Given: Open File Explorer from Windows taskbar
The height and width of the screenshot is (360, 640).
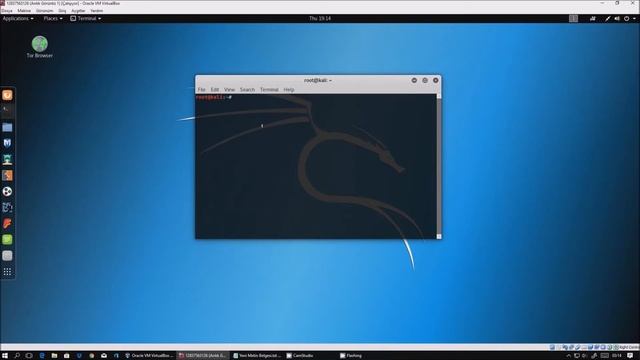Looking at the screenshot, I should coord(54,356).
